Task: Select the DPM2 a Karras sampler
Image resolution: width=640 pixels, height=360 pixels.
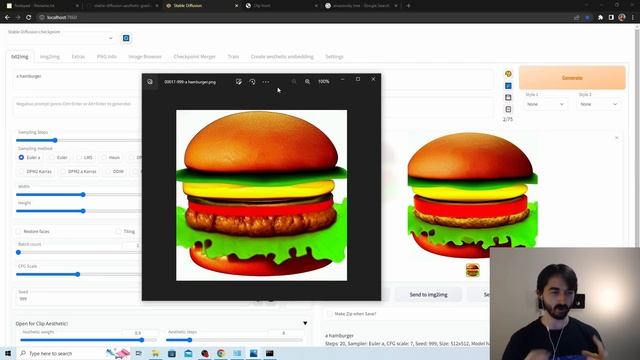Action: click(x=78, y=172)
